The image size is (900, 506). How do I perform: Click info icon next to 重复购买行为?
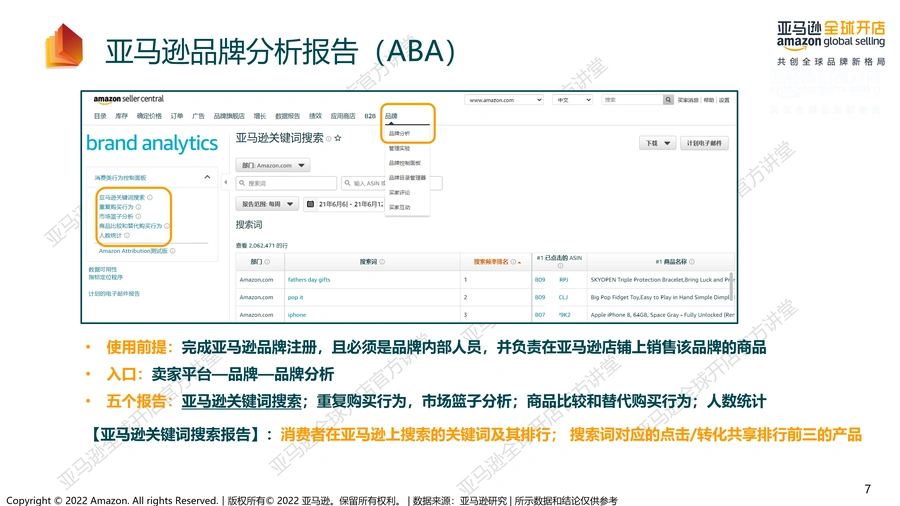click(138, 207)
